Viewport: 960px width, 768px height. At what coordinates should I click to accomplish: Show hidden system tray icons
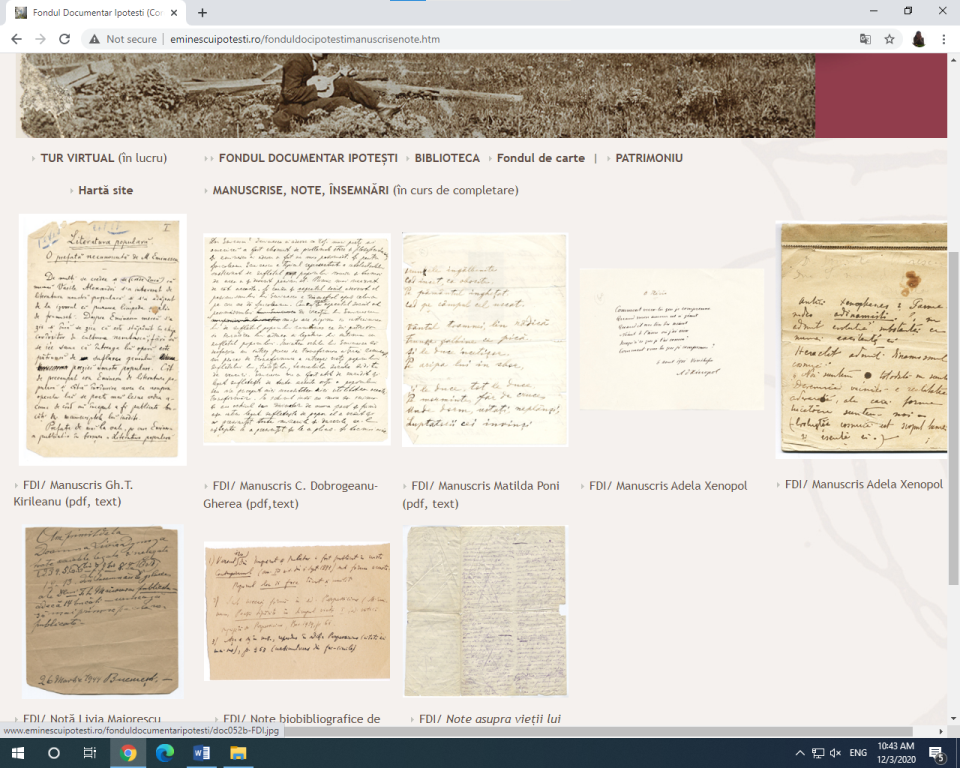[x=799, y=752]
